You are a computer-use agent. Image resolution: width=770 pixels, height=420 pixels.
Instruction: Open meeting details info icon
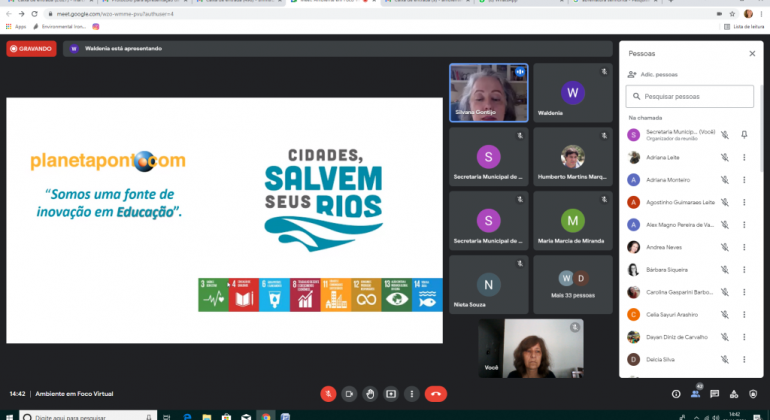coord(676,394)
